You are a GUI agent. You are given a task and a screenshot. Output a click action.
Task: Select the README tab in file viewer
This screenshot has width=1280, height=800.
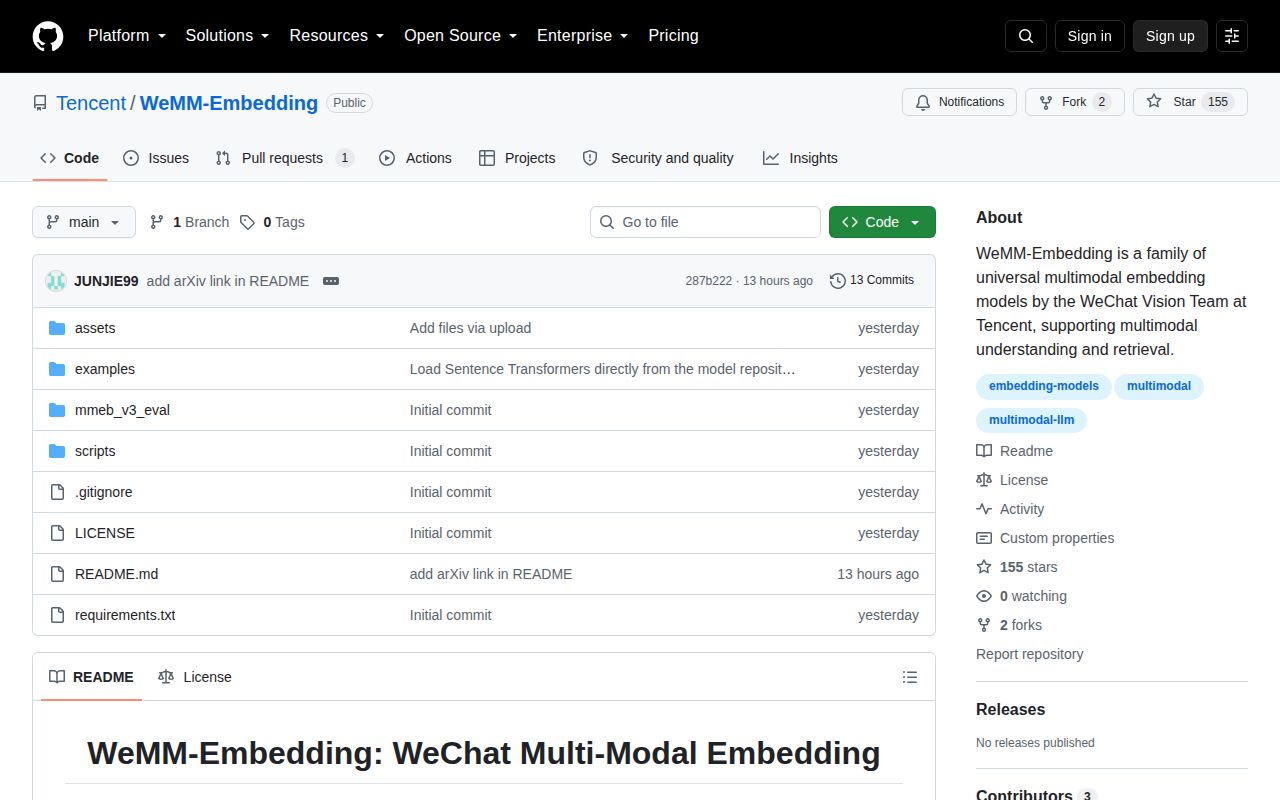pyautogui.click(x=91, y=677)
